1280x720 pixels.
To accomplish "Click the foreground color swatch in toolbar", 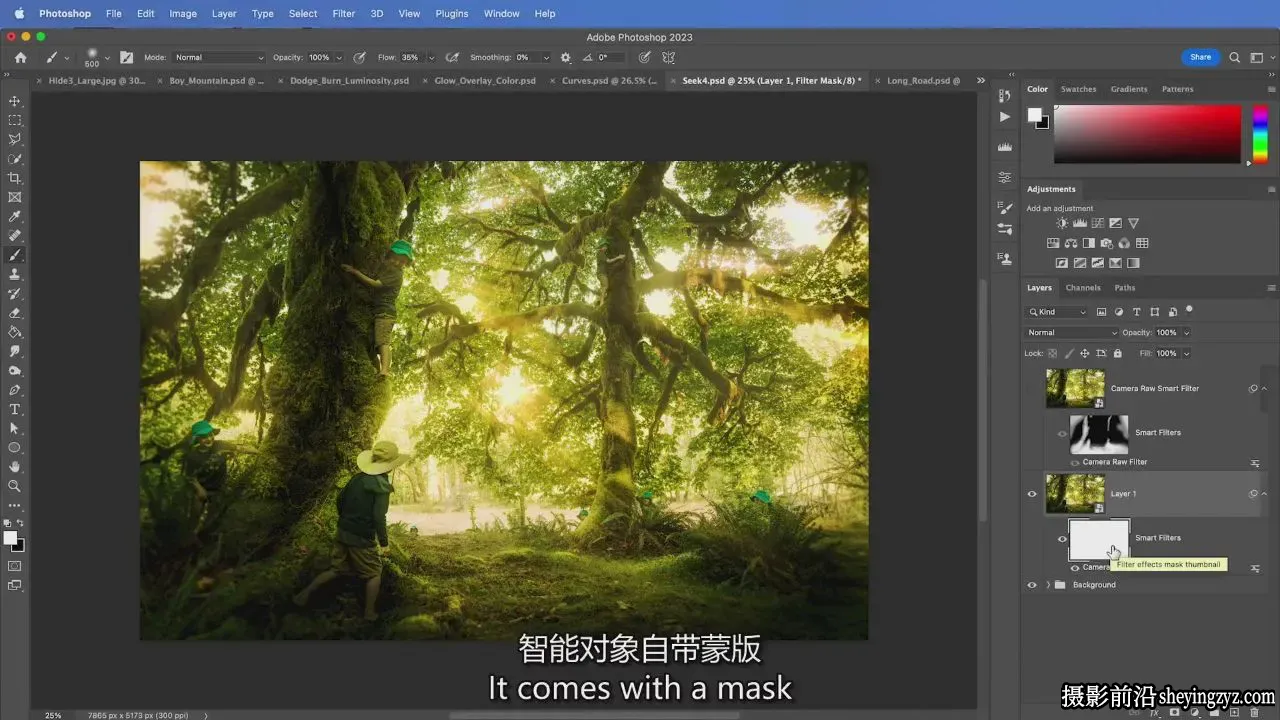I will coord(10,538).
